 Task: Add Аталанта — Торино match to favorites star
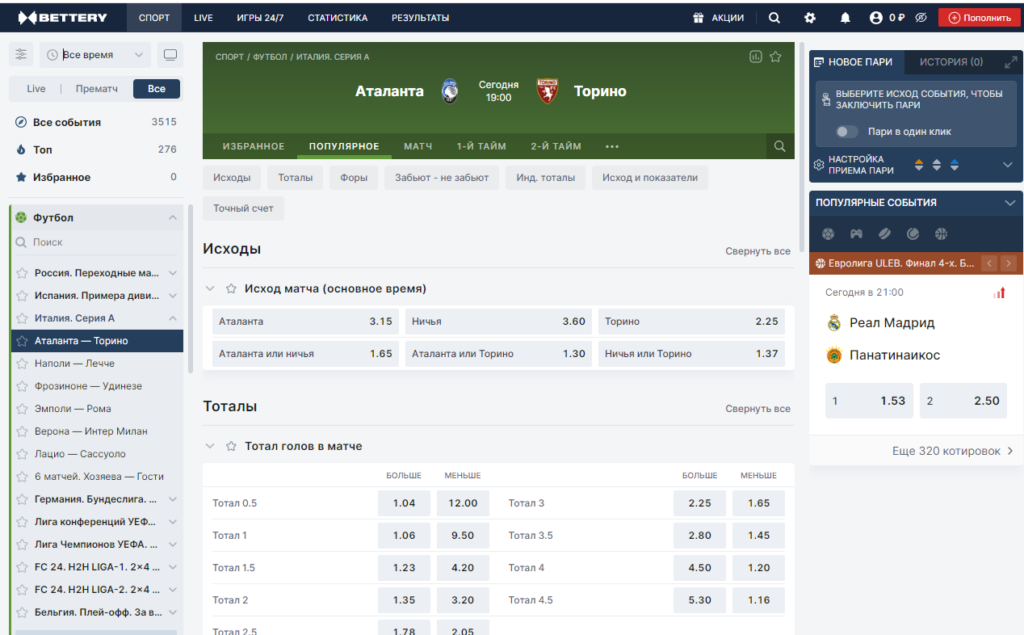[775, 57]
